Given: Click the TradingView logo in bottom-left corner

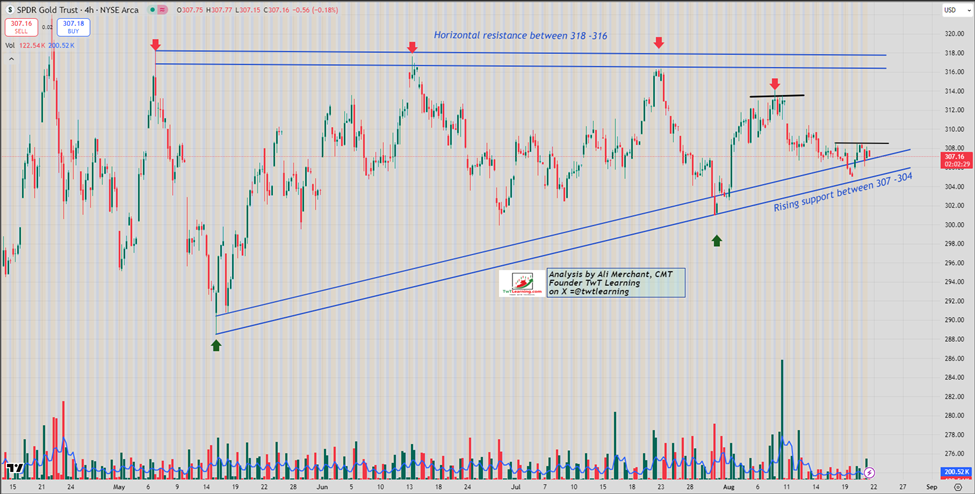Looking at the screenshot, I should tap(14, 468).
